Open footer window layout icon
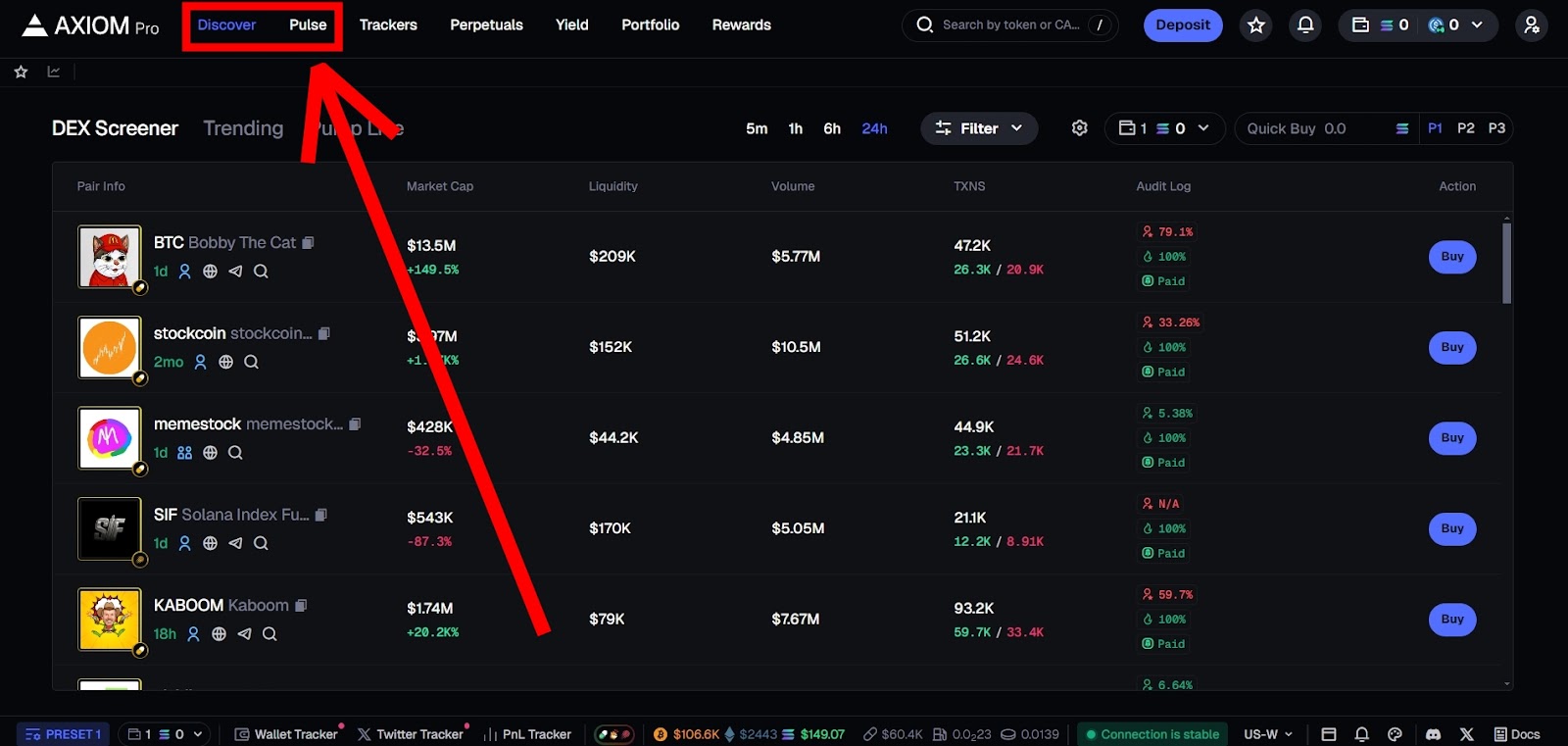Viewport: 1568px width, 746px height. point(1329,734)
